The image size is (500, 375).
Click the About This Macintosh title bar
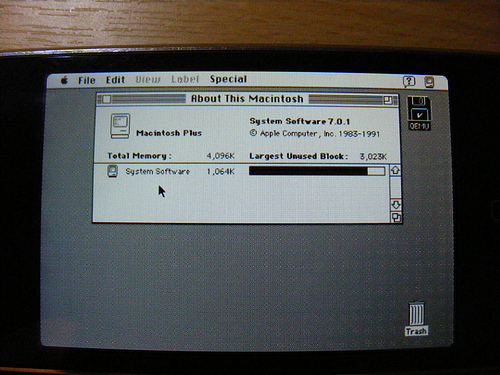[x=247, y=99]
